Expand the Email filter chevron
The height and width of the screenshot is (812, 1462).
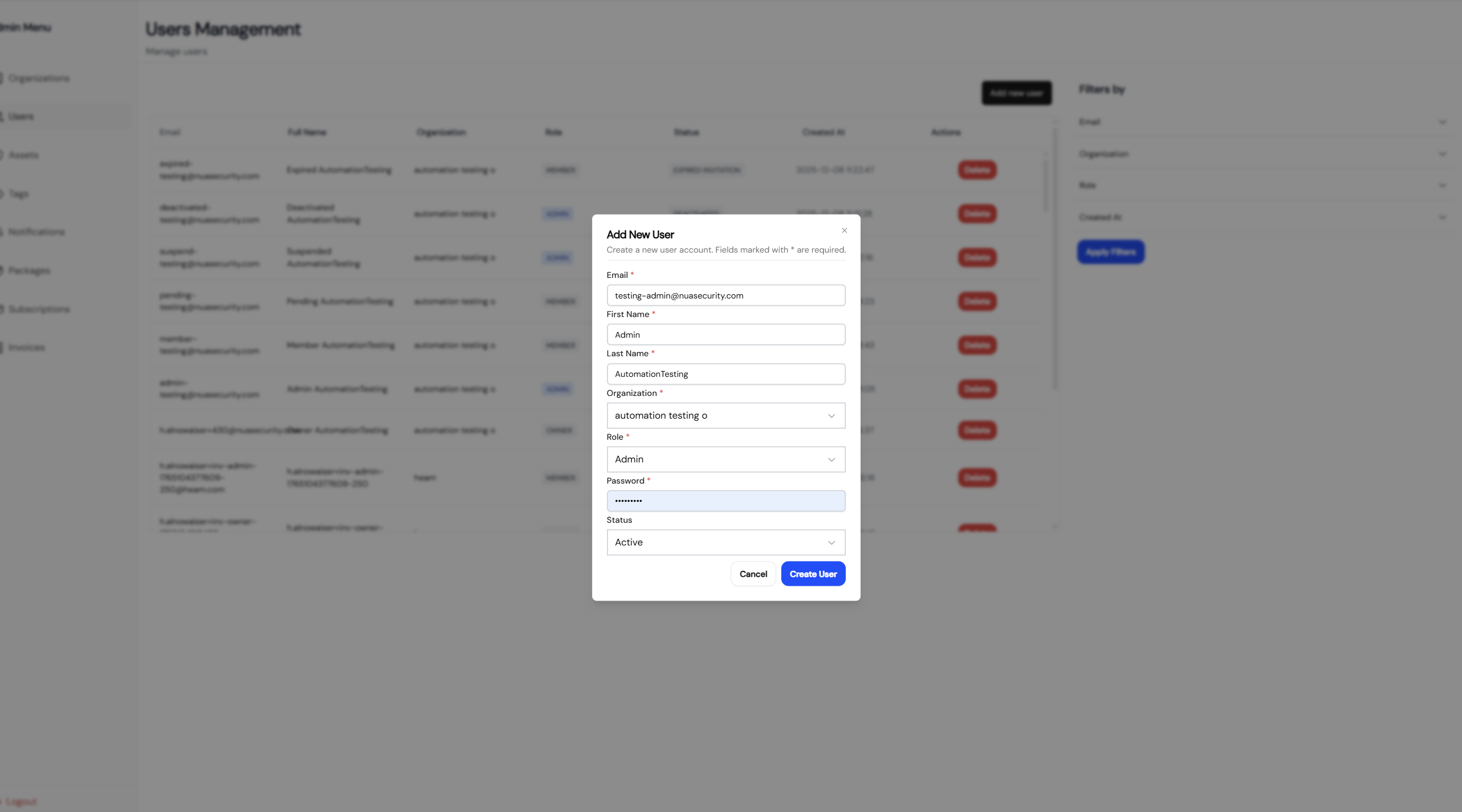pyautogui.click(x=1442, y=122)
